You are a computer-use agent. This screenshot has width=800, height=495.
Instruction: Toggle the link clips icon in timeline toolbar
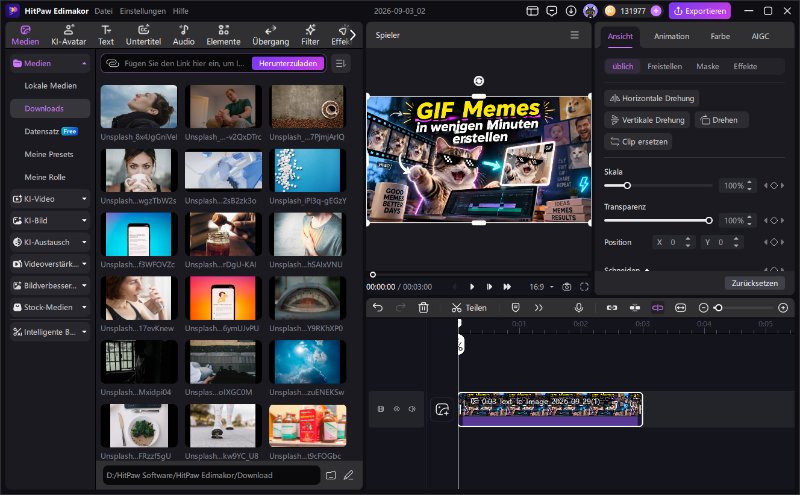click(612, 307)
